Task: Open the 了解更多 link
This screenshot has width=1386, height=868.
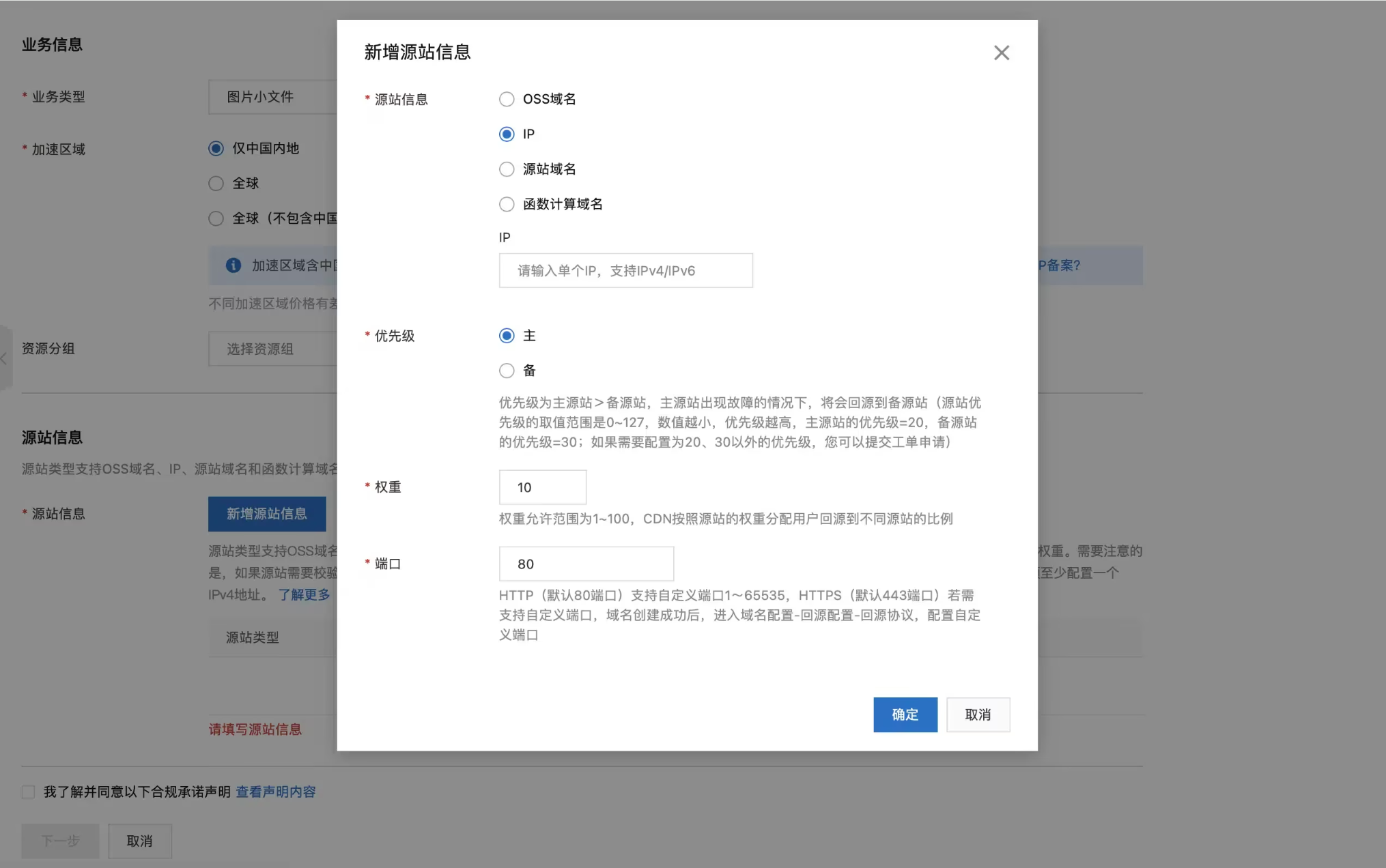Action: [304, 594]
